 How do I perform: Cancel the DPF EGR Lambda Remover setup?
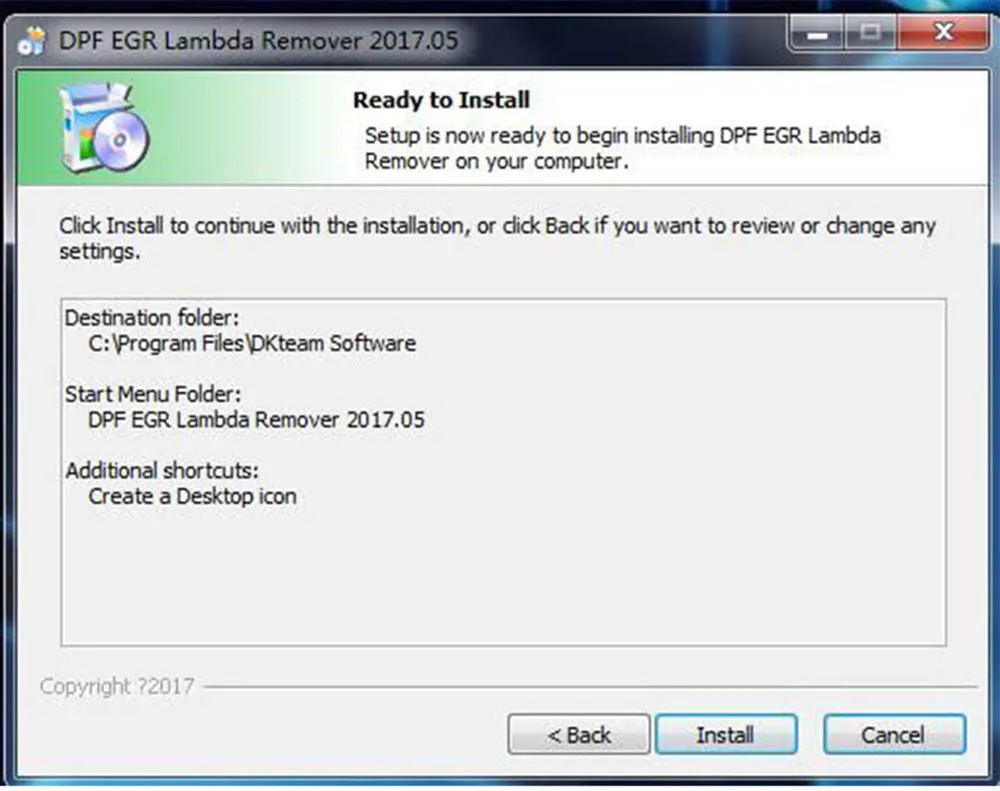(894, 734)
